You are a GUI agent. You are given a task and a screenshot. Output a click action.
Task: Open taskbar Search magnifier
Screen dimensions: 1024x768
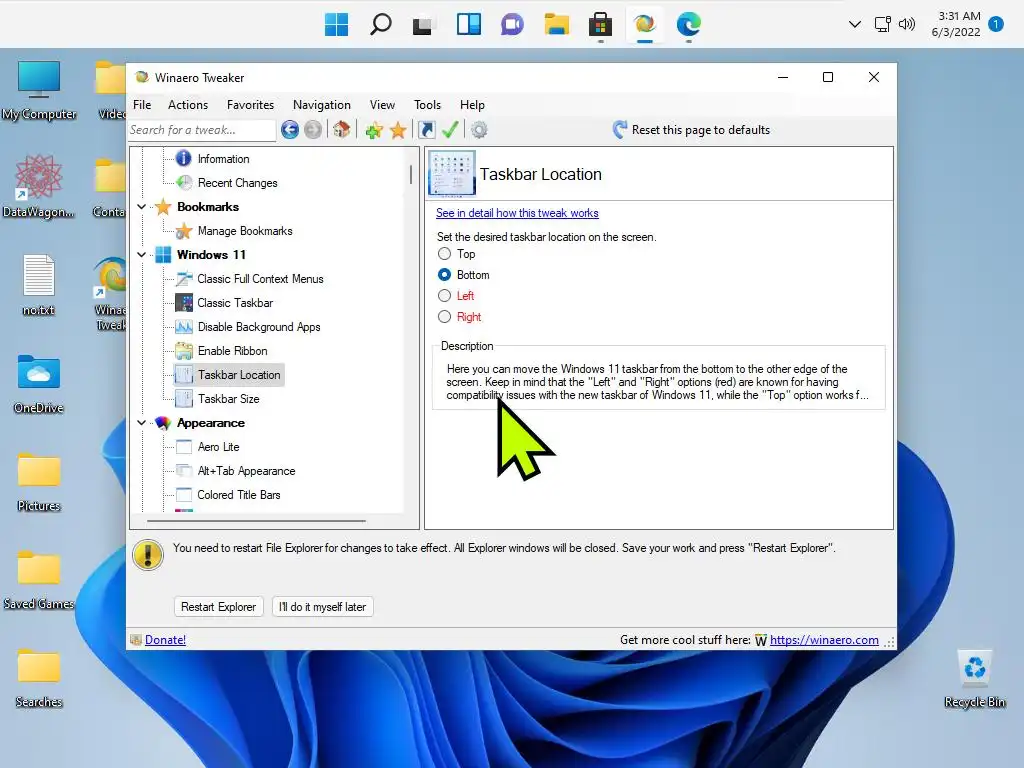[x=381, y=25]
